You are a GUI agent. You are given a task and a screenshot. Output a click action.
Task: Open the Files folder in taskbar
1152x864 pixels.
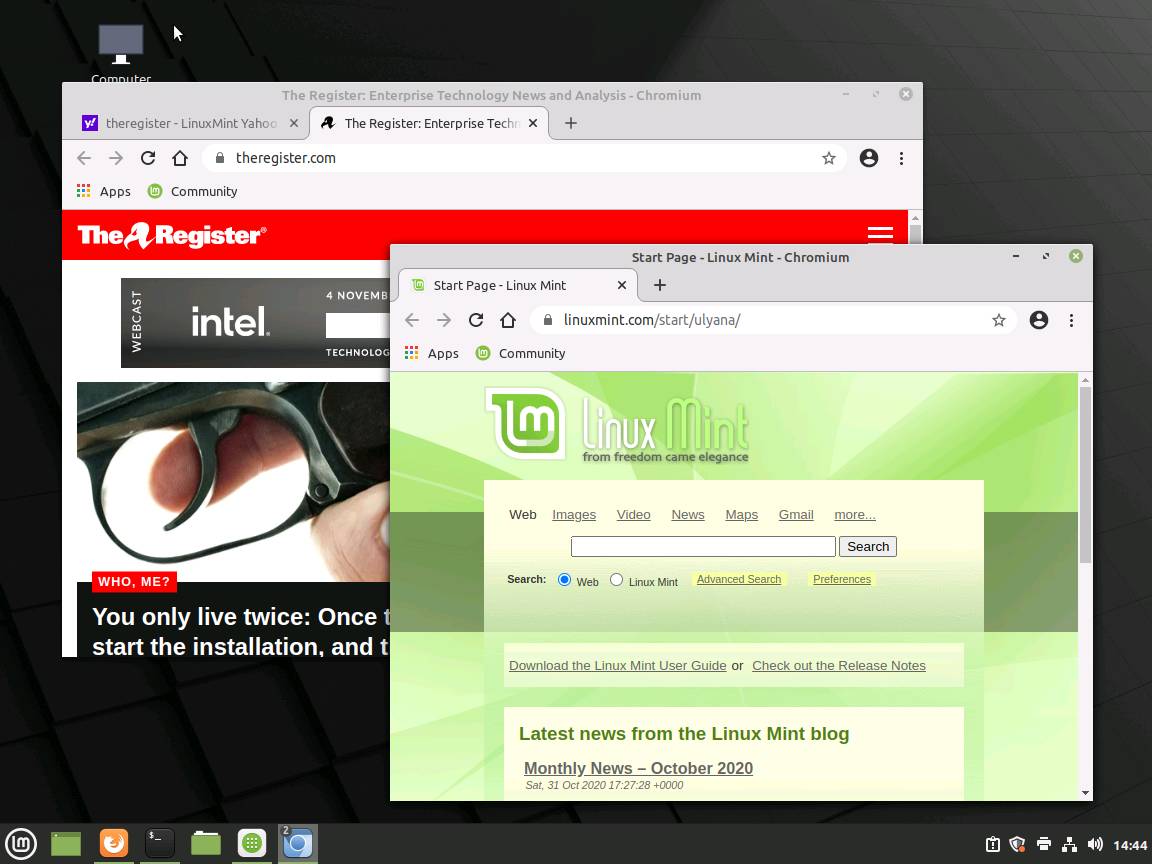point(206,843)
